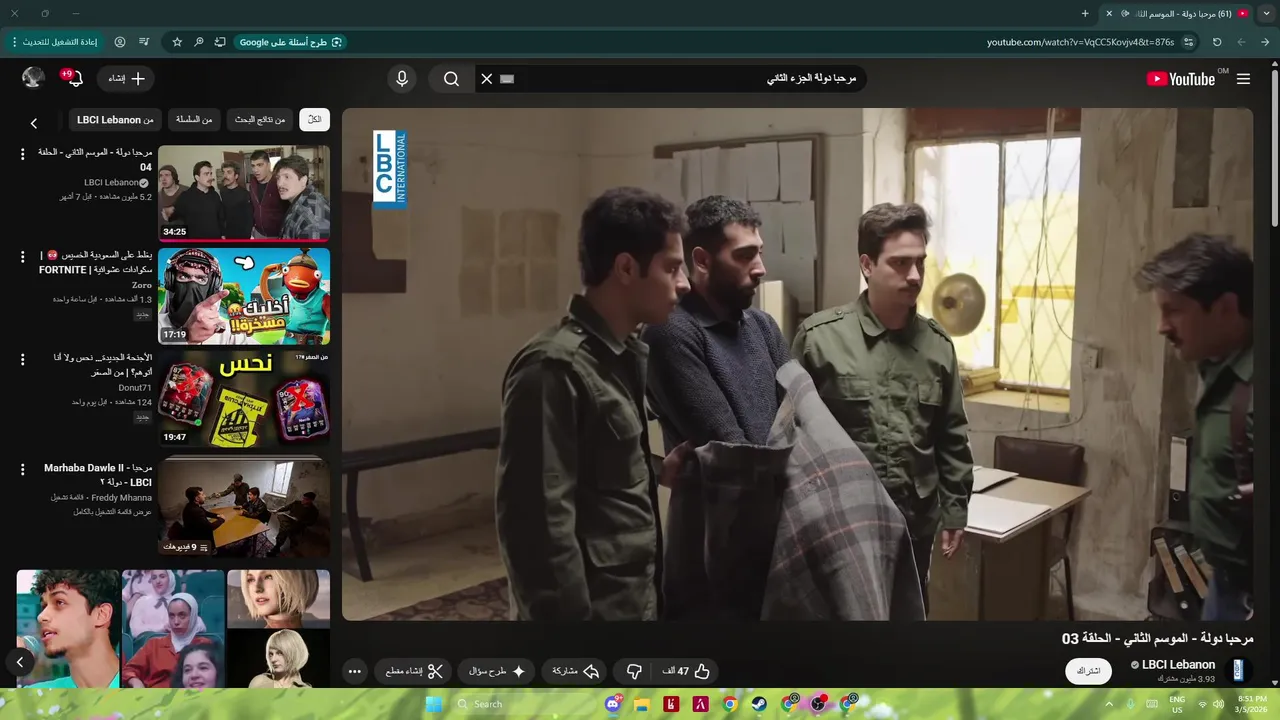Open YouTube notifications bell
Viewport: 1280px width, 720px height.
point(74,78)
